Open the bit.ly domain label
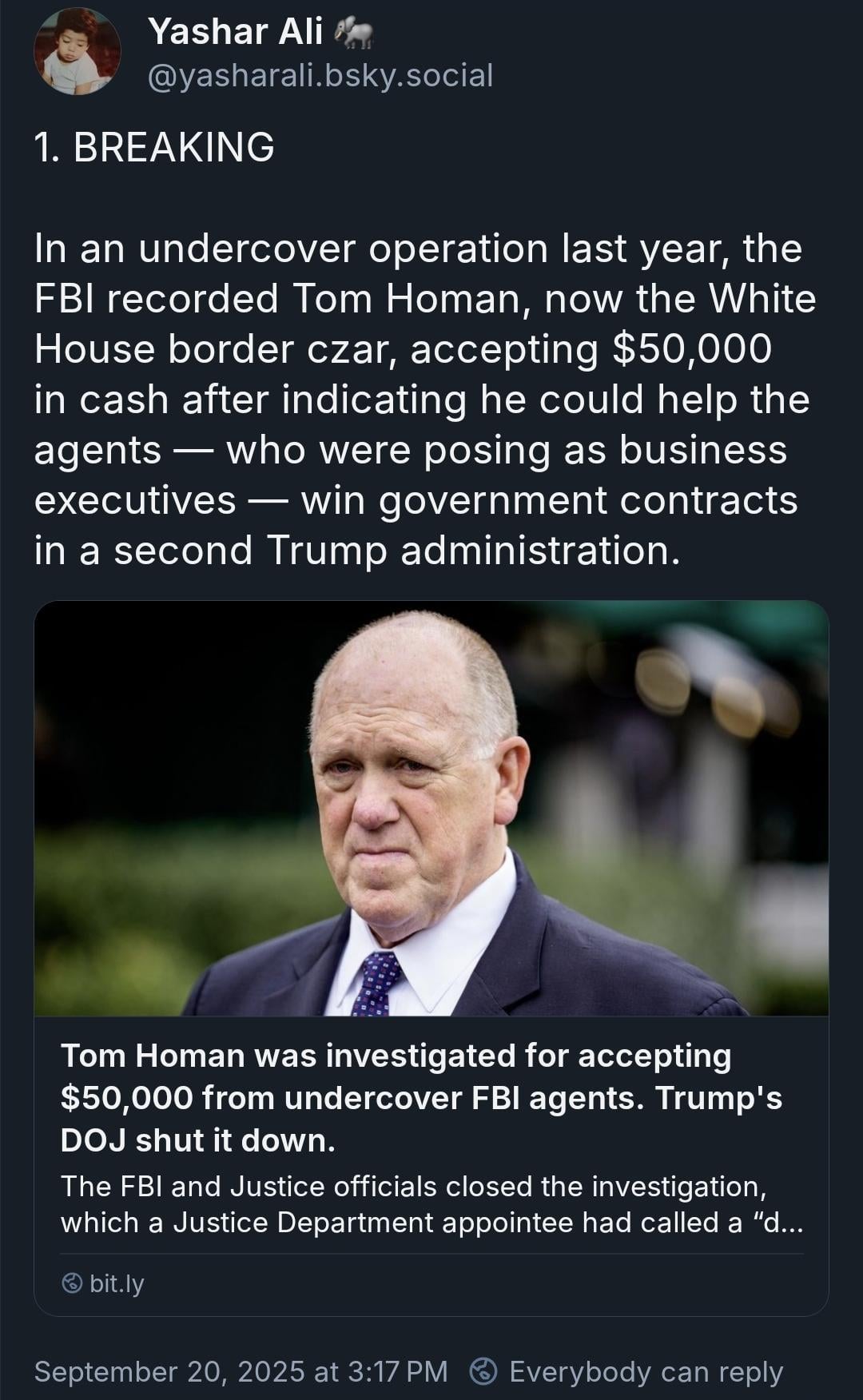 [117, 1283]
